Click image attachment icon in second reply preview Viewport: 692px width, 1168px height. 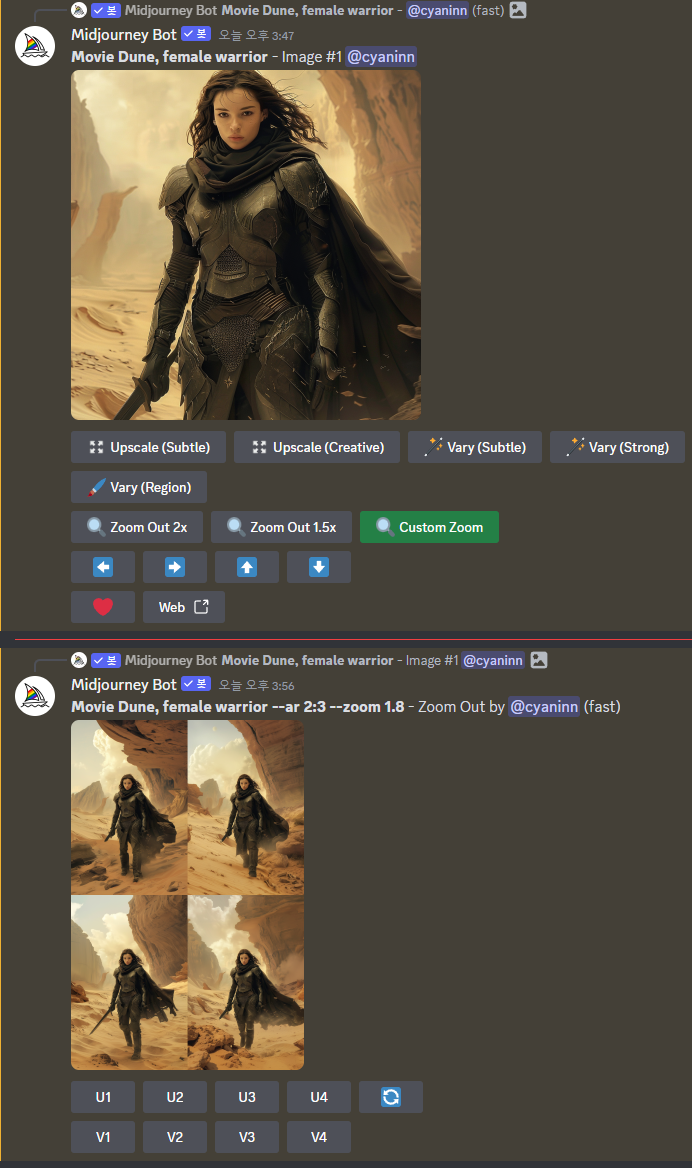539,661
